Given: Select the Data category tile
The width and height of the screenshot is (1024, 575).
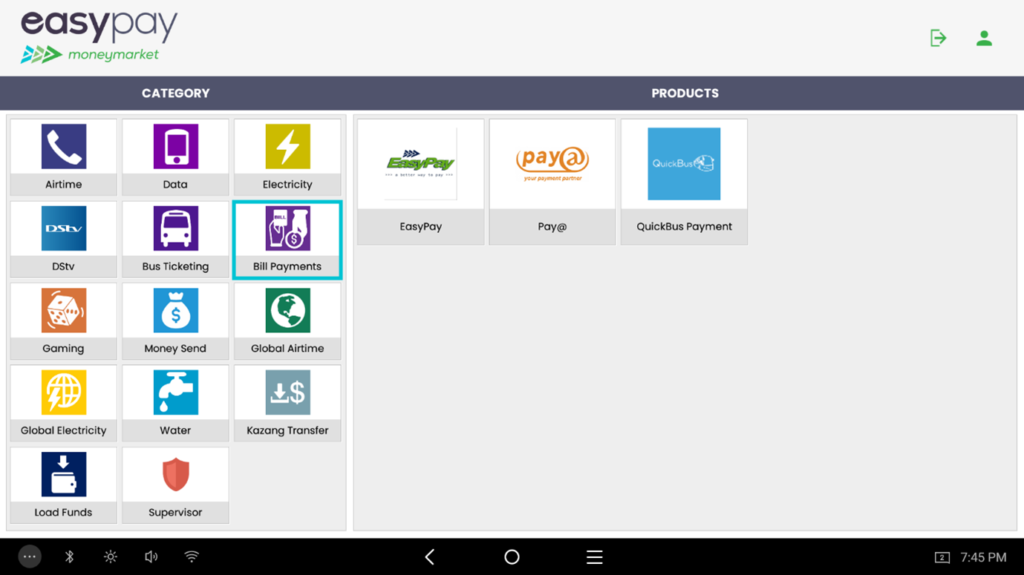Looking at the screenshot, I should click(x=175, y=157).
